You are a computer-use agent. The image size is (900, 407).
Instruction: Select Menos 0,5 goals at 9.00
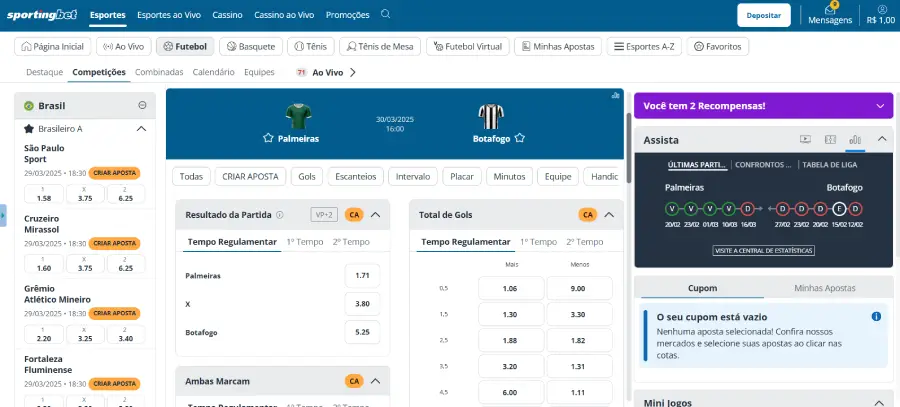tap(579, 288)
